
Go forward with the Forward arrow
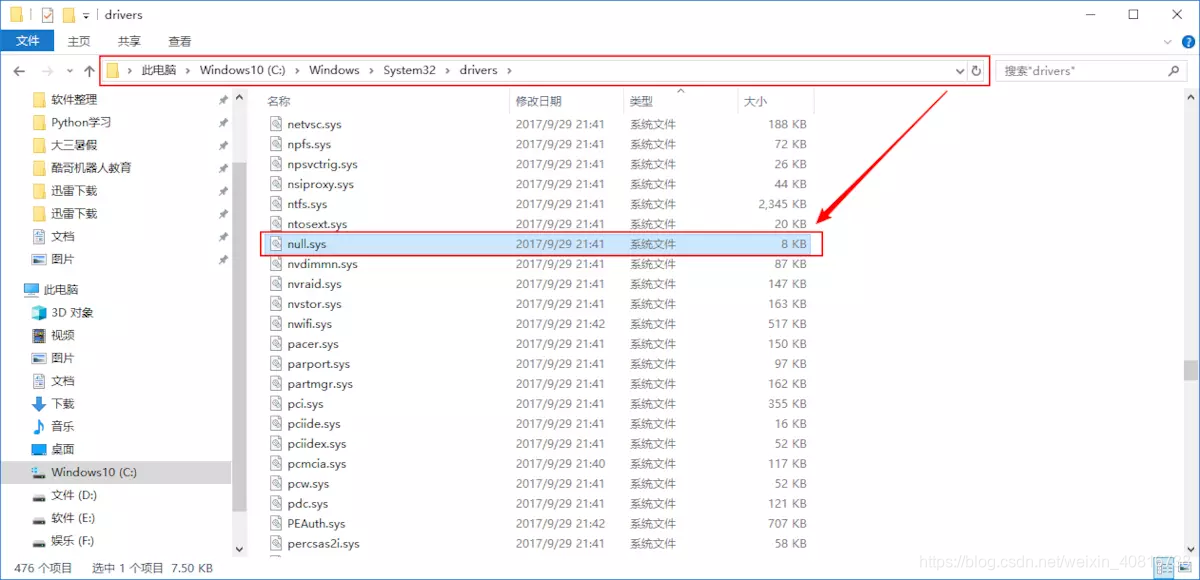(x=46, y=71)
